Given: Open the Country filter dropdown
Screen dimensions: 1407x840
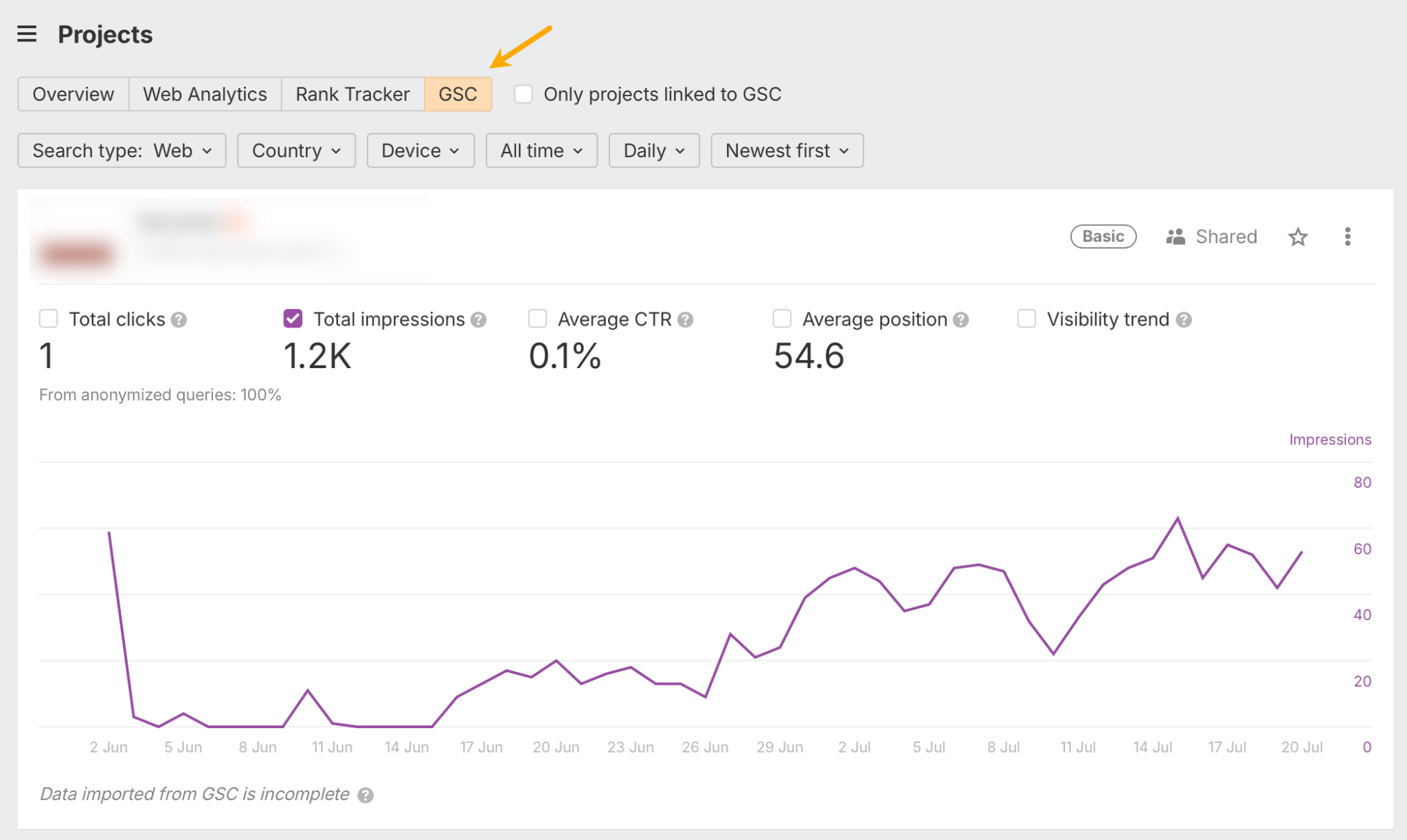Looking at the screenshot, I should tap(296, 150).
